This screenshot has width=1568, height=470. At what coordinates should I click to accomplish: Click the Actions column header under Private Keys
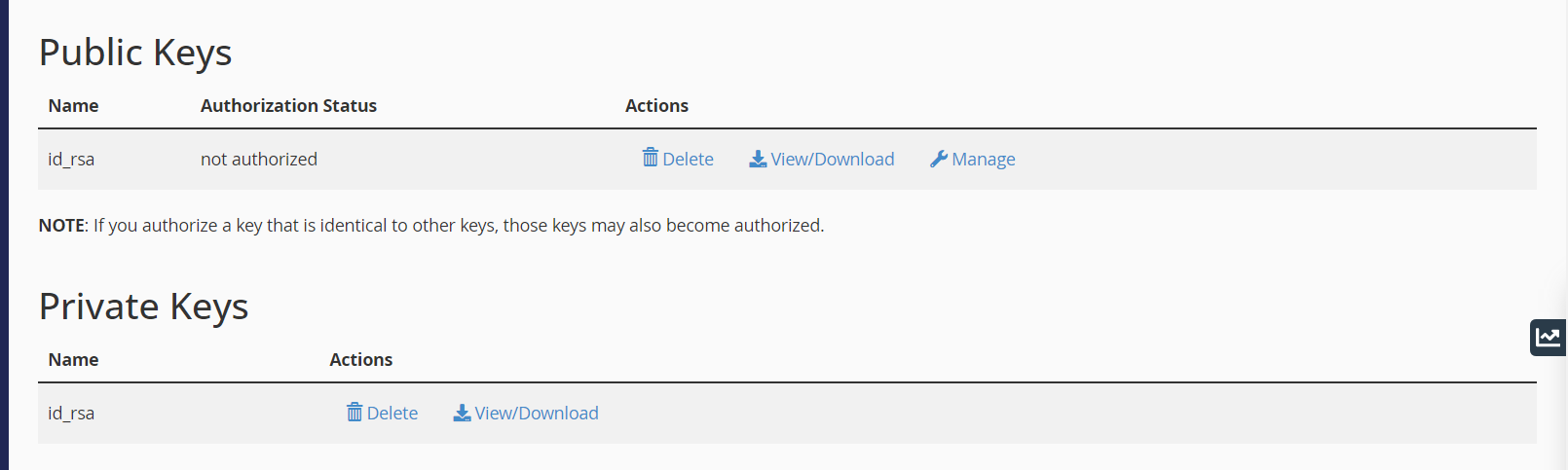[360, 359]
